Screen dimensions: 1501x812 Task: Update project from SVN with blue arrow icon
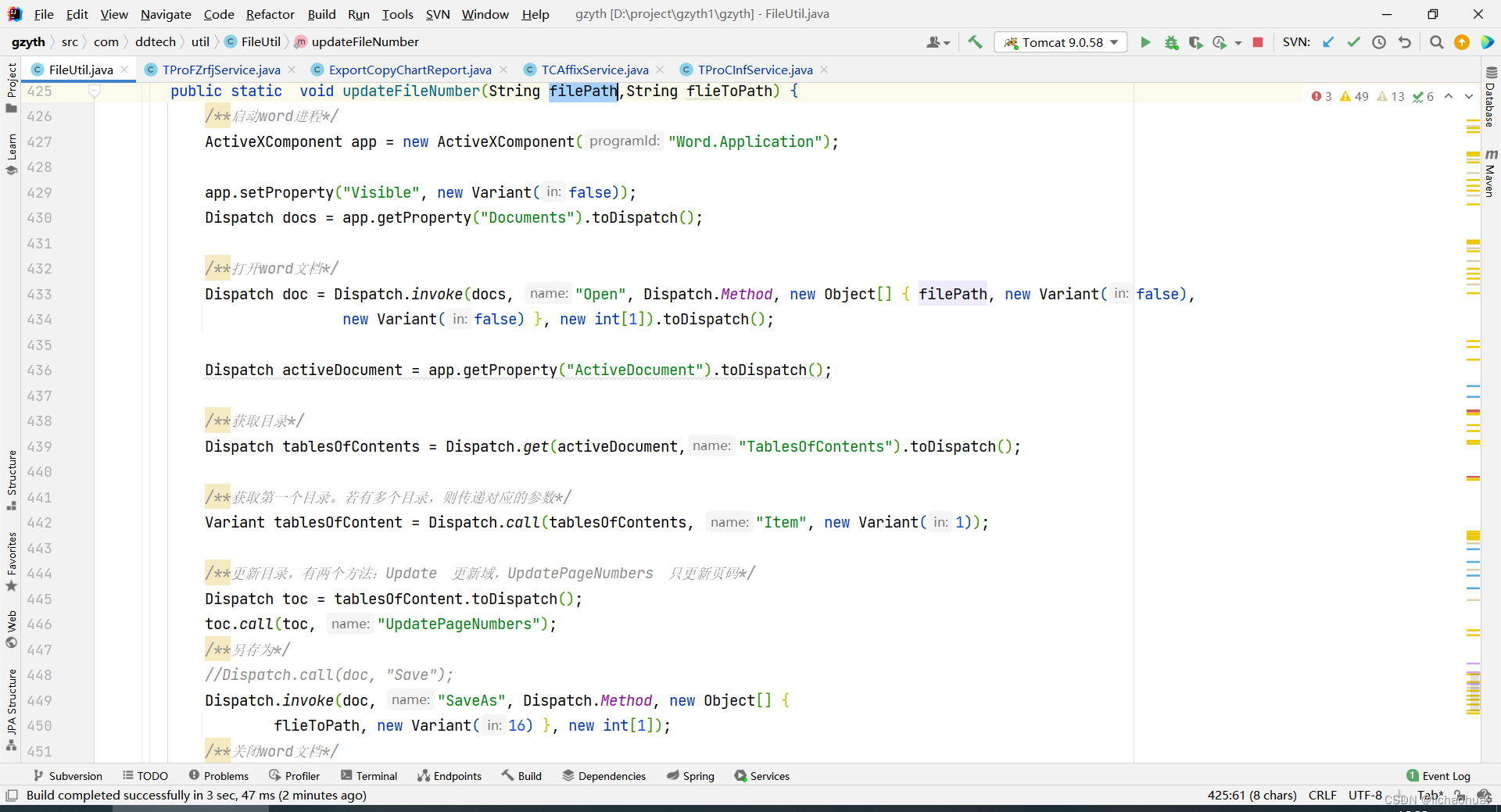pyautogui.click(x=1328, y=42)
